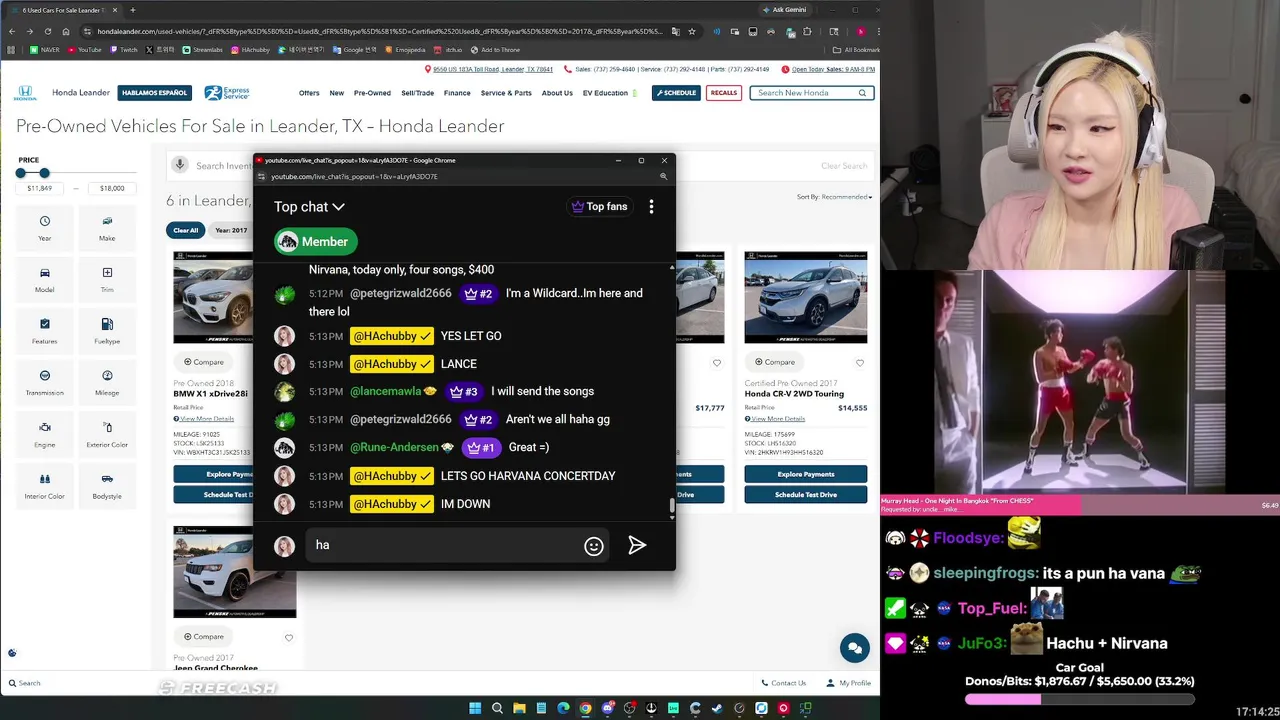
Task: Click the Member badge button
Action: 315,241
